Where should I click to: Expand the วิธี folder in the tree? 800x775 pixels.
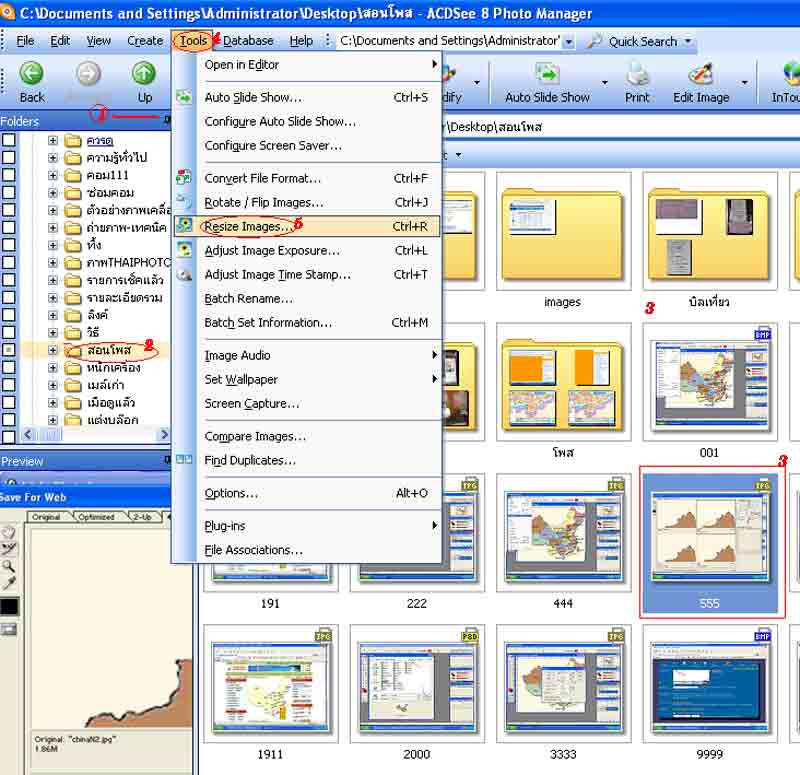pyautogui.click(x=53, y=333)
